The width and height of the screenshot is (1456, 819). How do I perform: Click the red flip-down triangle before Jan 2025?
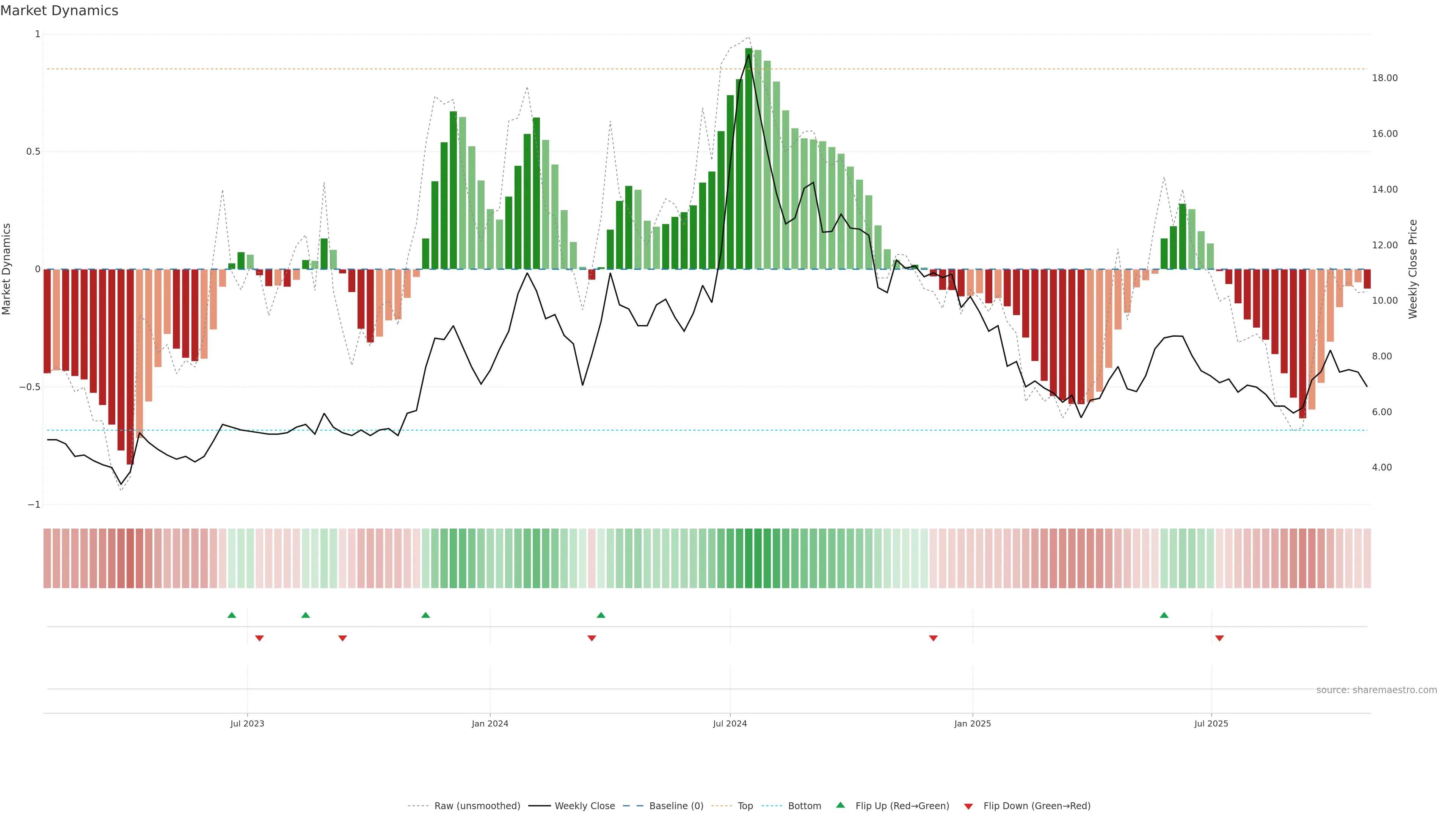(x=933, y=638)
